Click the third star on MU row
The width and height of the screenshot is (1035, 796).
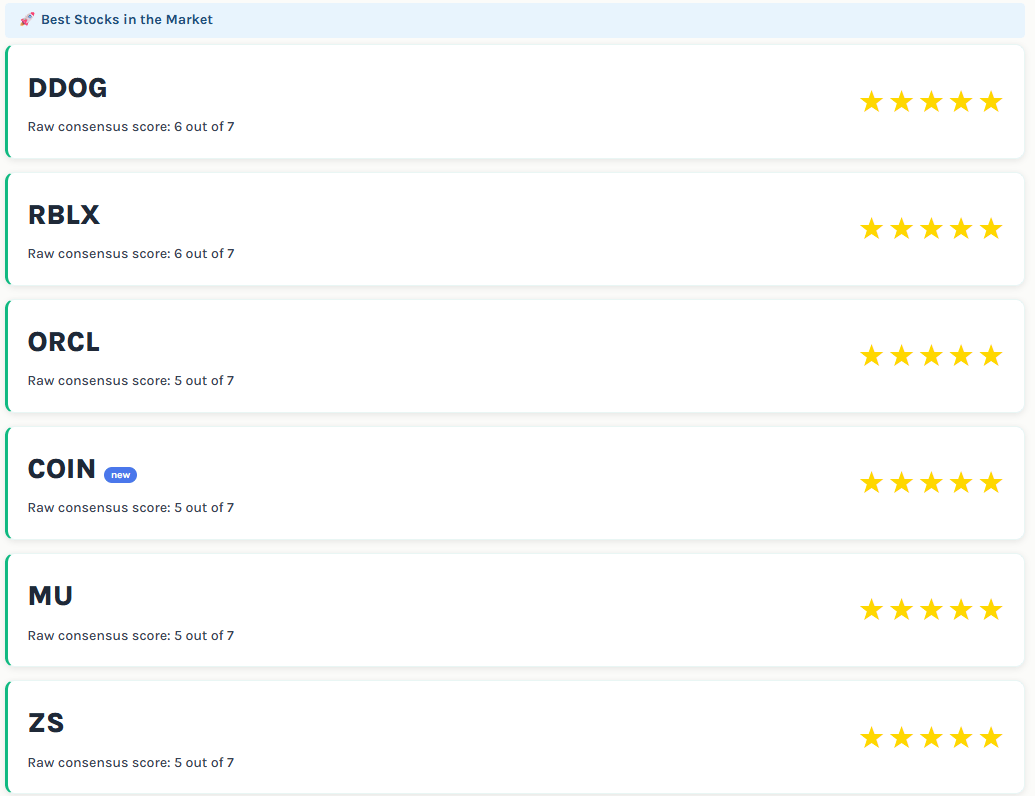coord(931,609)
